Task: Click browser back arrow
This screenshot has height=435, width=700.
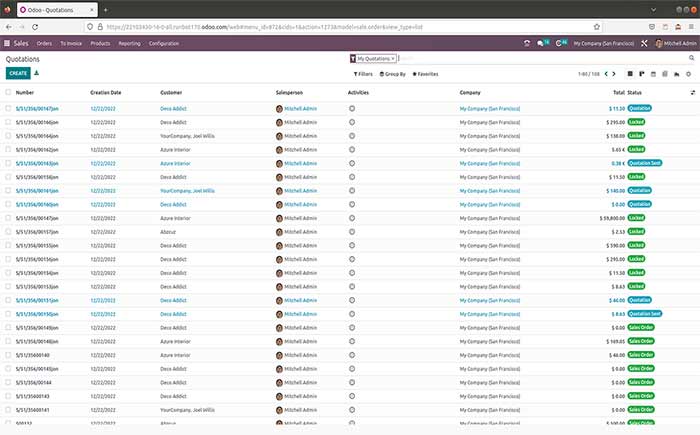Action: click(x=9, y=27)
